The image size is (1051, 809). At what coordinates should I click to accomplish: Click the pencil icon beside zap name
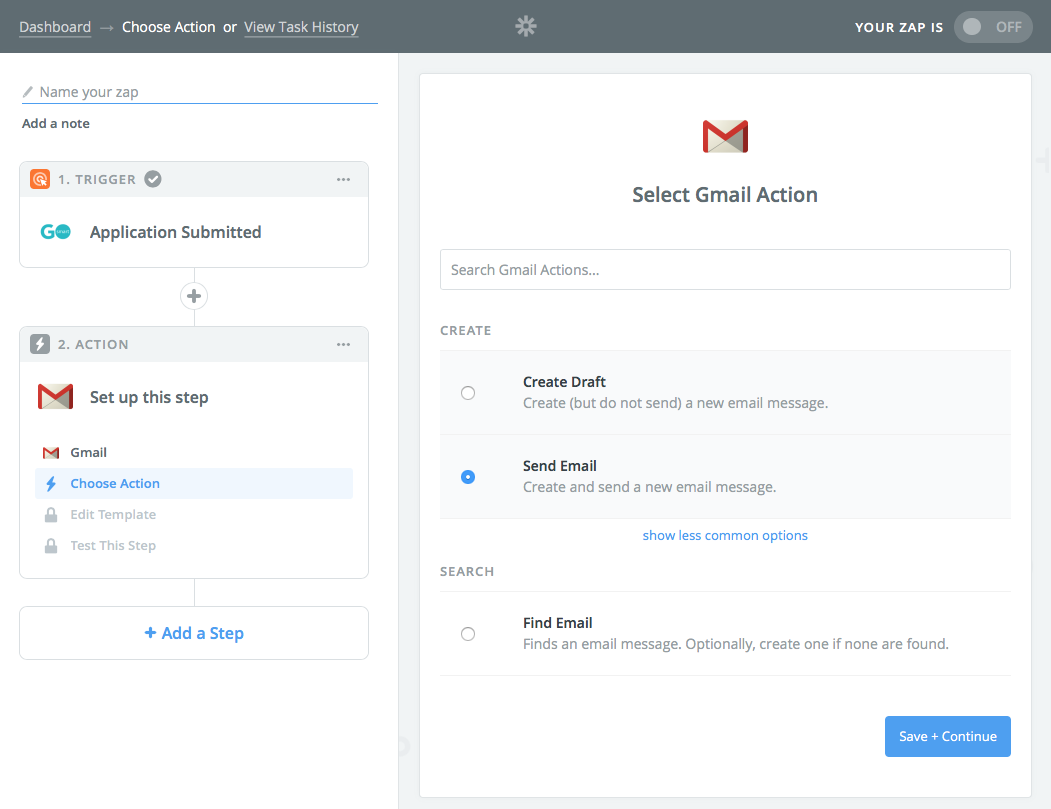click(x=27, y=92)
